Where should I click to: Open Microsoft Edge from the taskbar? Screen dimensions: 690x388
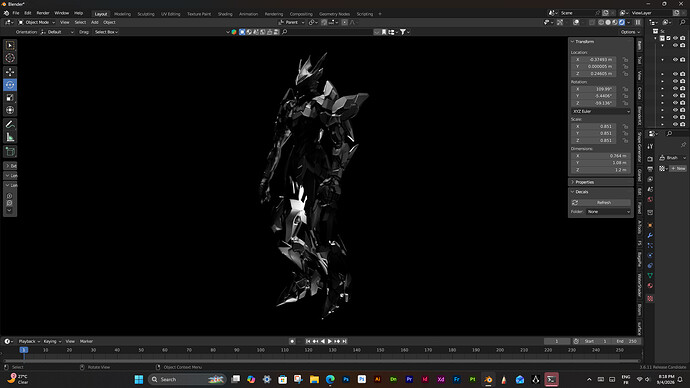pyautogui.click(x=330, y=379)
